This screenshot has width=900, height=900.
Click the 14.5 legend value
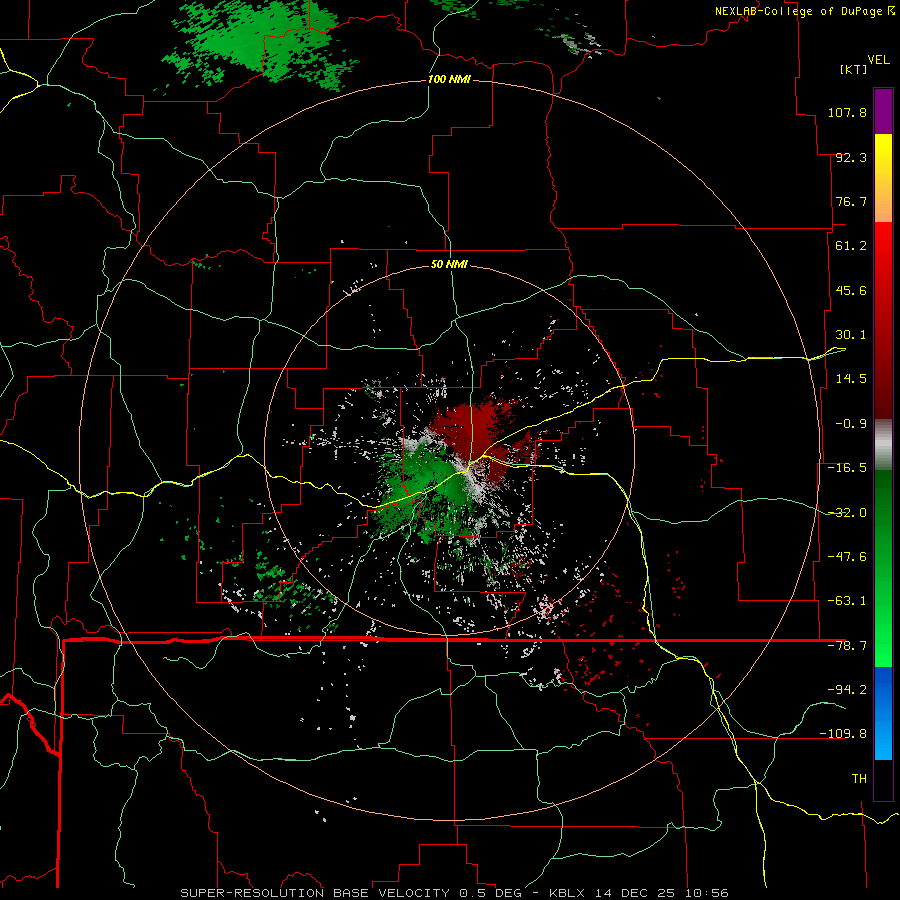pos(851,379)
